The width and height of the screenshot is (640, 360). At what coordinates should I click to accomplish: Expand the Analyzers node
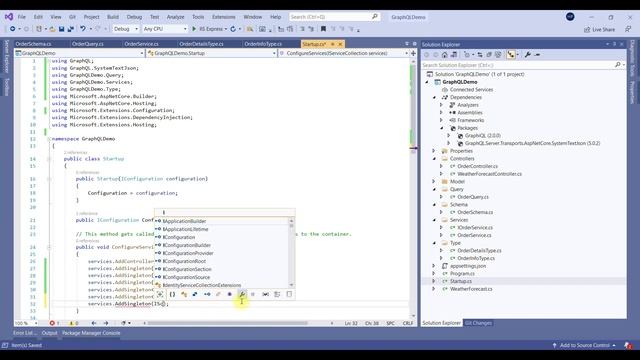[441, 105]
